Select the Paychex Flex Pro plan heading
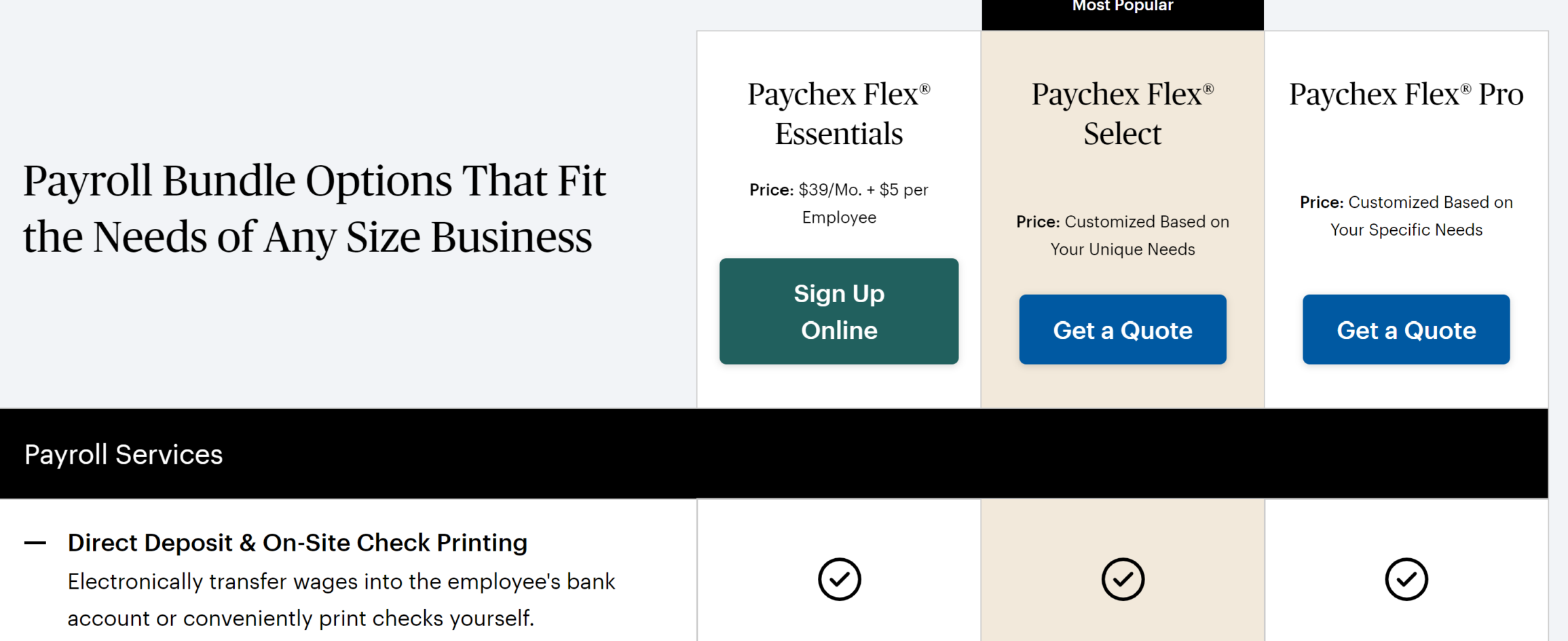Viewport: 1568px width, 641px height. [x=1405, y=94]
